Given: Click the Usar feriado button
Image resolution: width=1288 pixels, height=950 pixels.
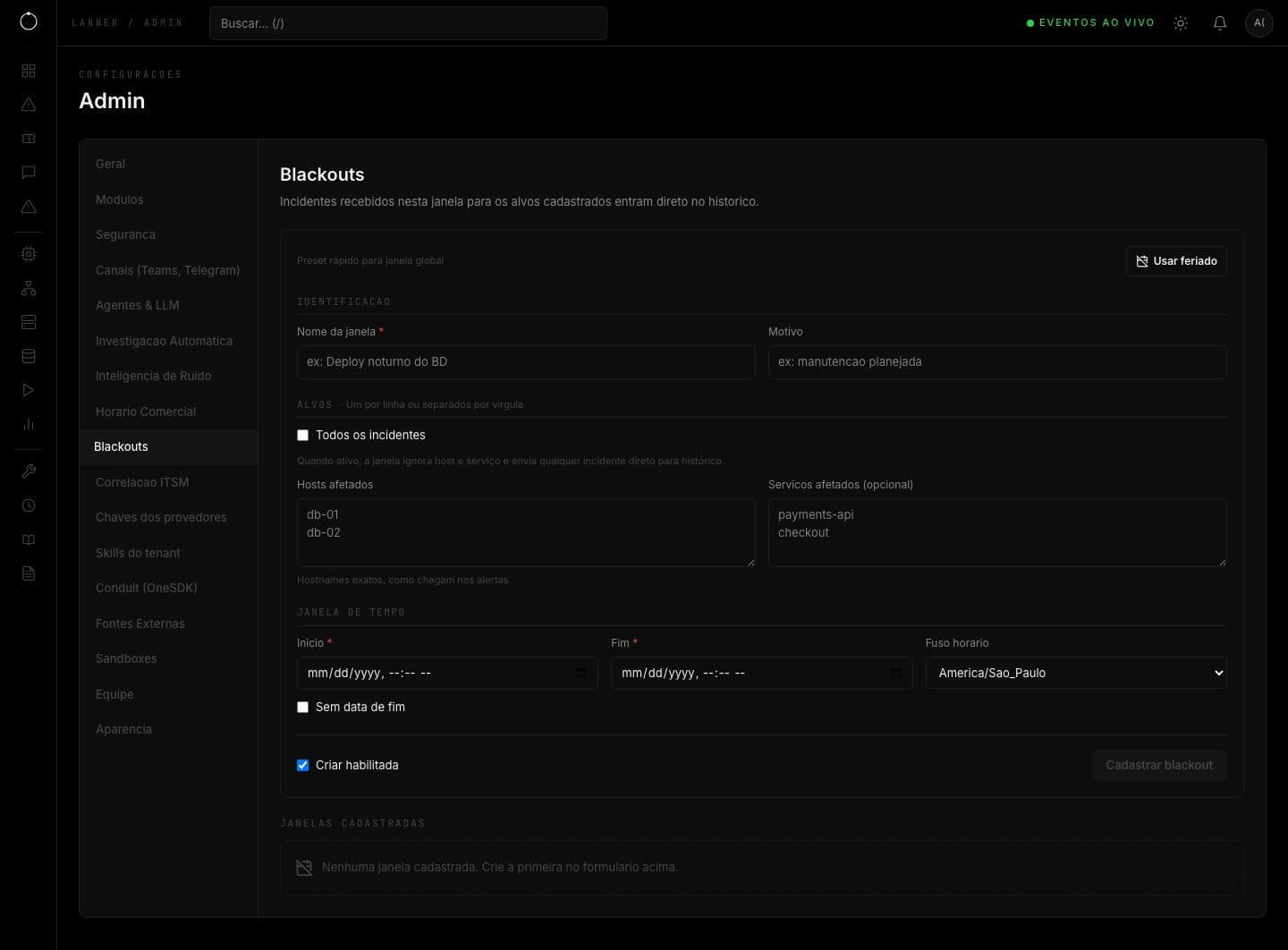Looking at the screenshot, I should [1176, 261].
